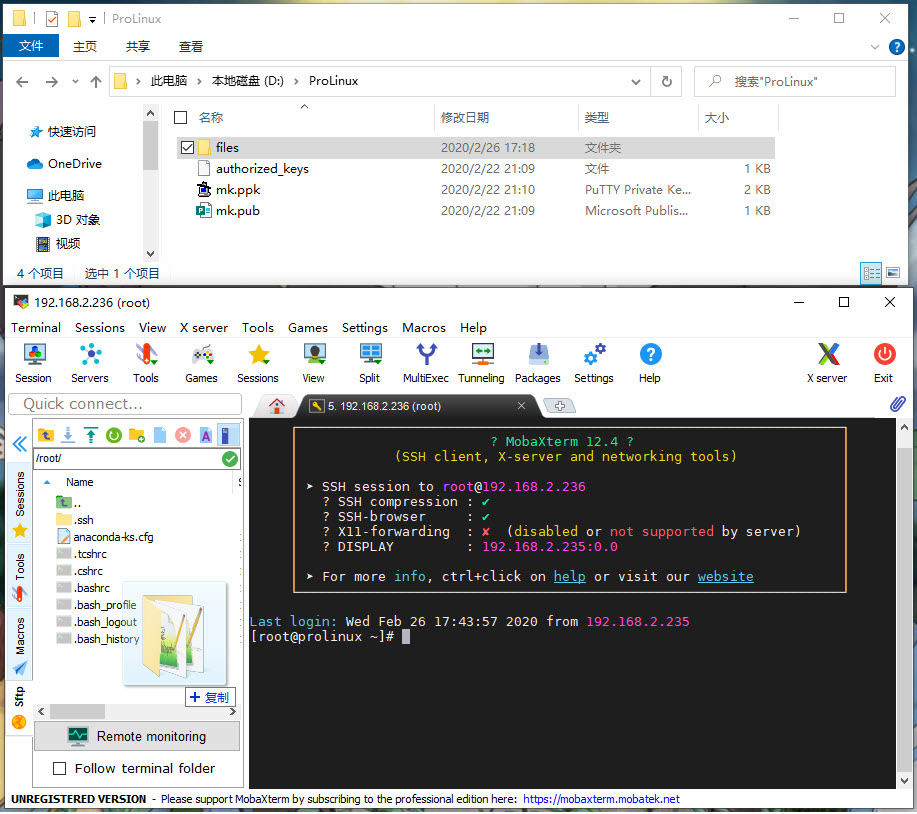Click the Split terminal icon
917x814 pixels.
click(x=370, y=362)
